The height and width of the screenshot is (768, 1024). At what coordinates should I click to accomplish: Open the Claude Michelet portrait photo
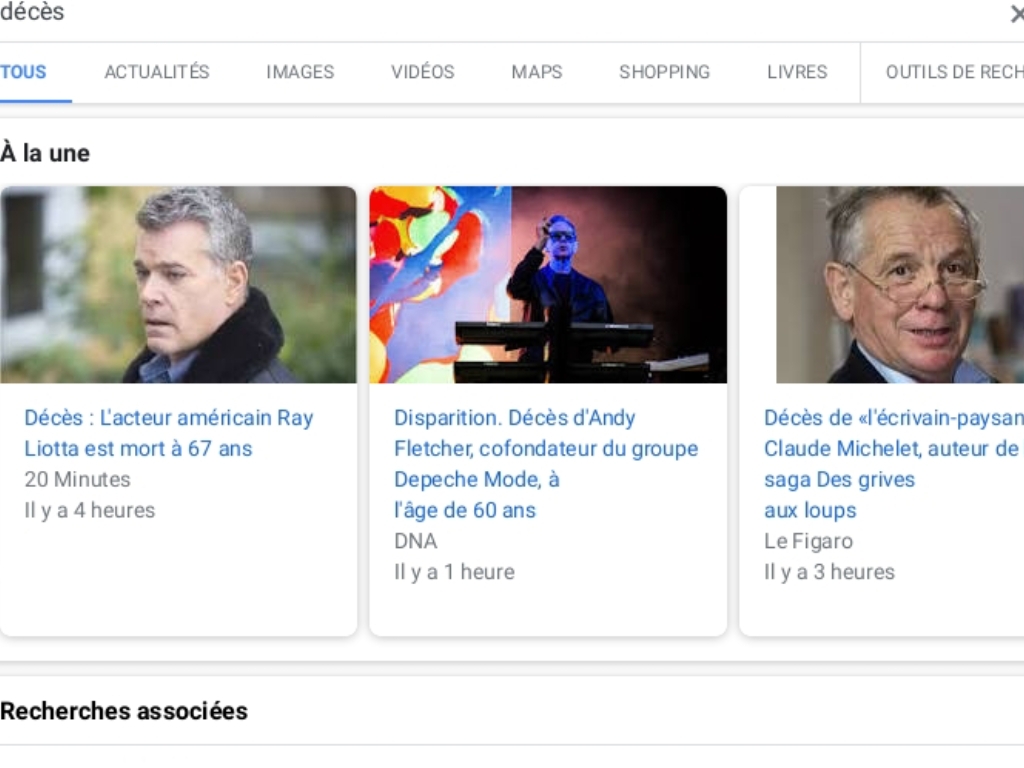(x=900, y=285)
